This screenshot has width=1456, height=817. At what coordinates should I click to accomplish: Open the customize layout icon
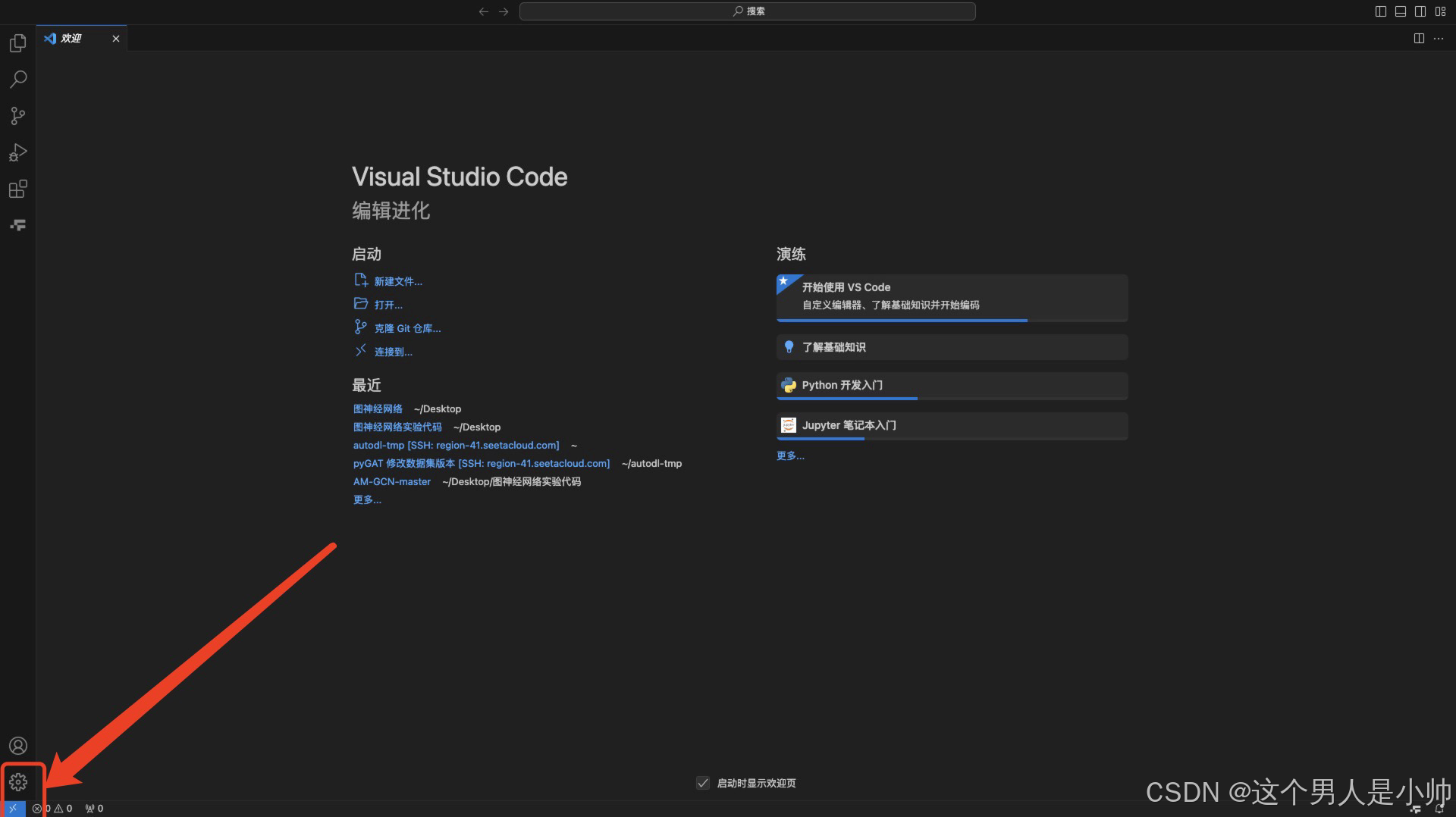[1440, 11]
